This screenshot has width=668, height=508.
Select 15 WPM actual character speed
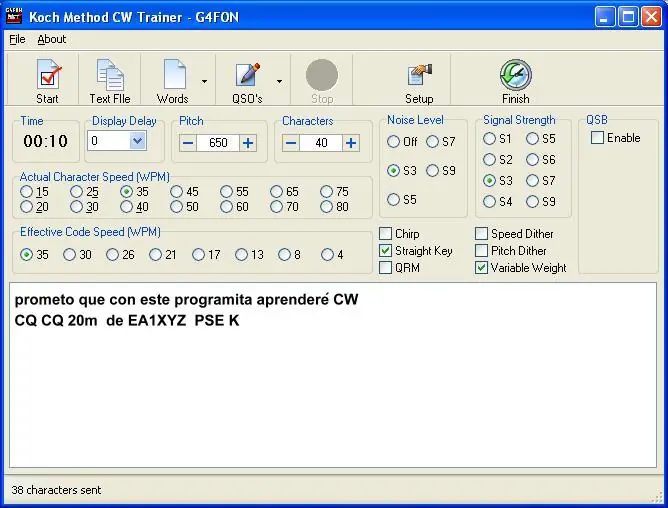tap(26, 192)
